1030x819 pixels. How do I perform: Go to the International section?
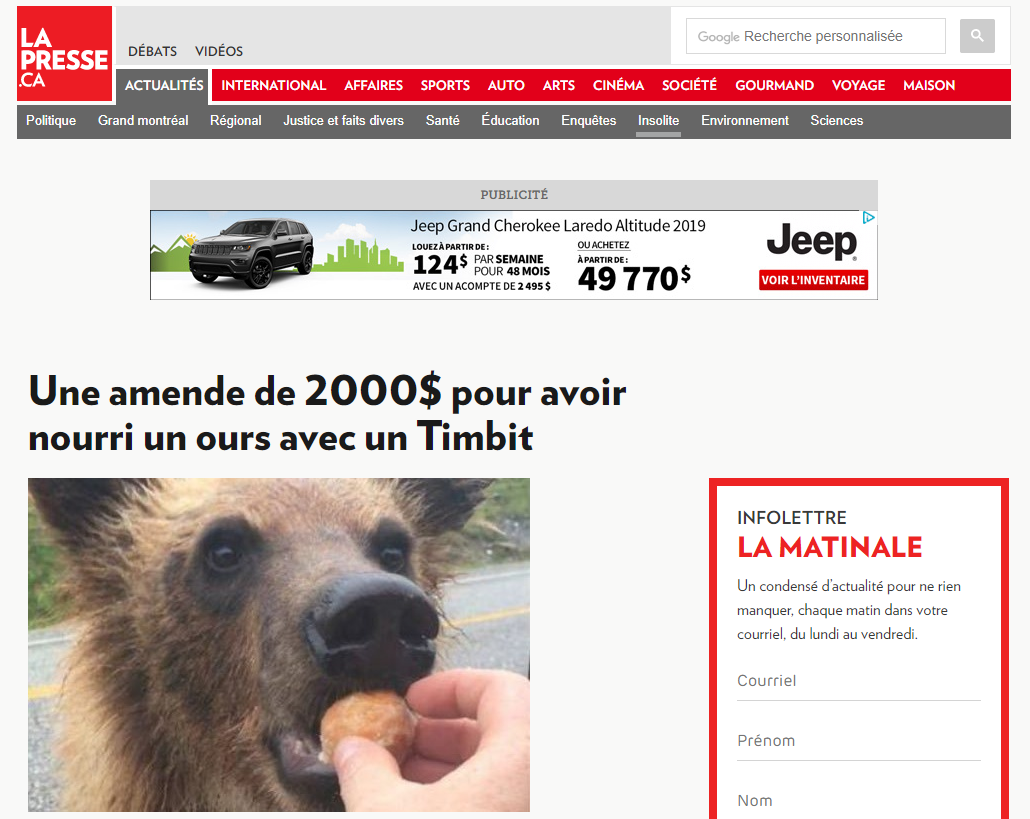(x=273, y=85)
